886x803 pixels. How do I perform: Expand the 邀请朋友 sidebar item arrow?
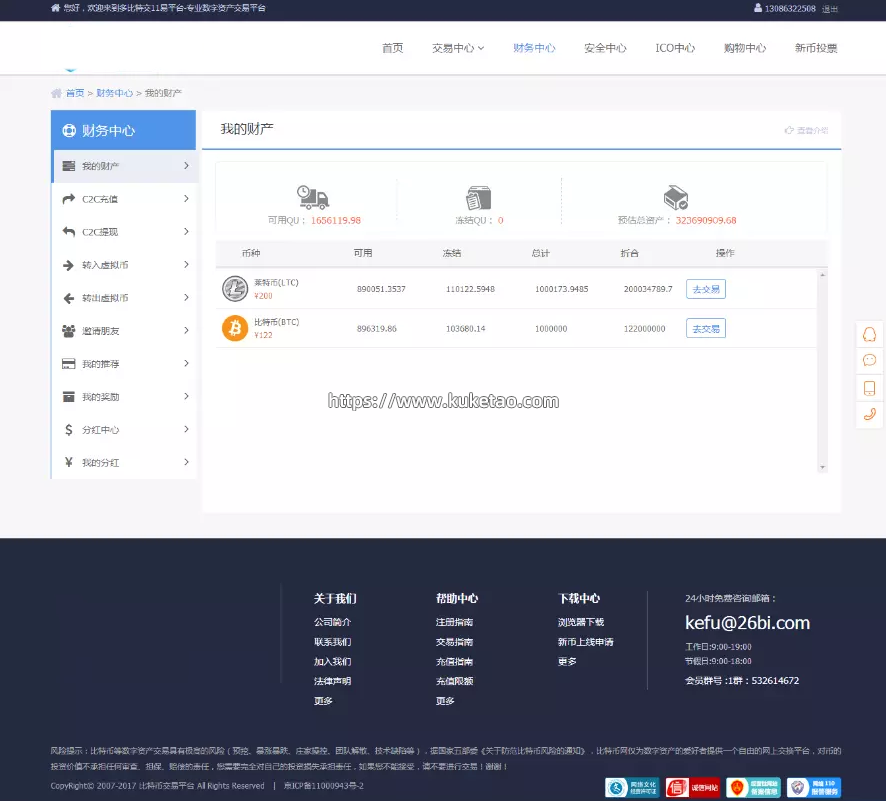[x=186, y=331]
